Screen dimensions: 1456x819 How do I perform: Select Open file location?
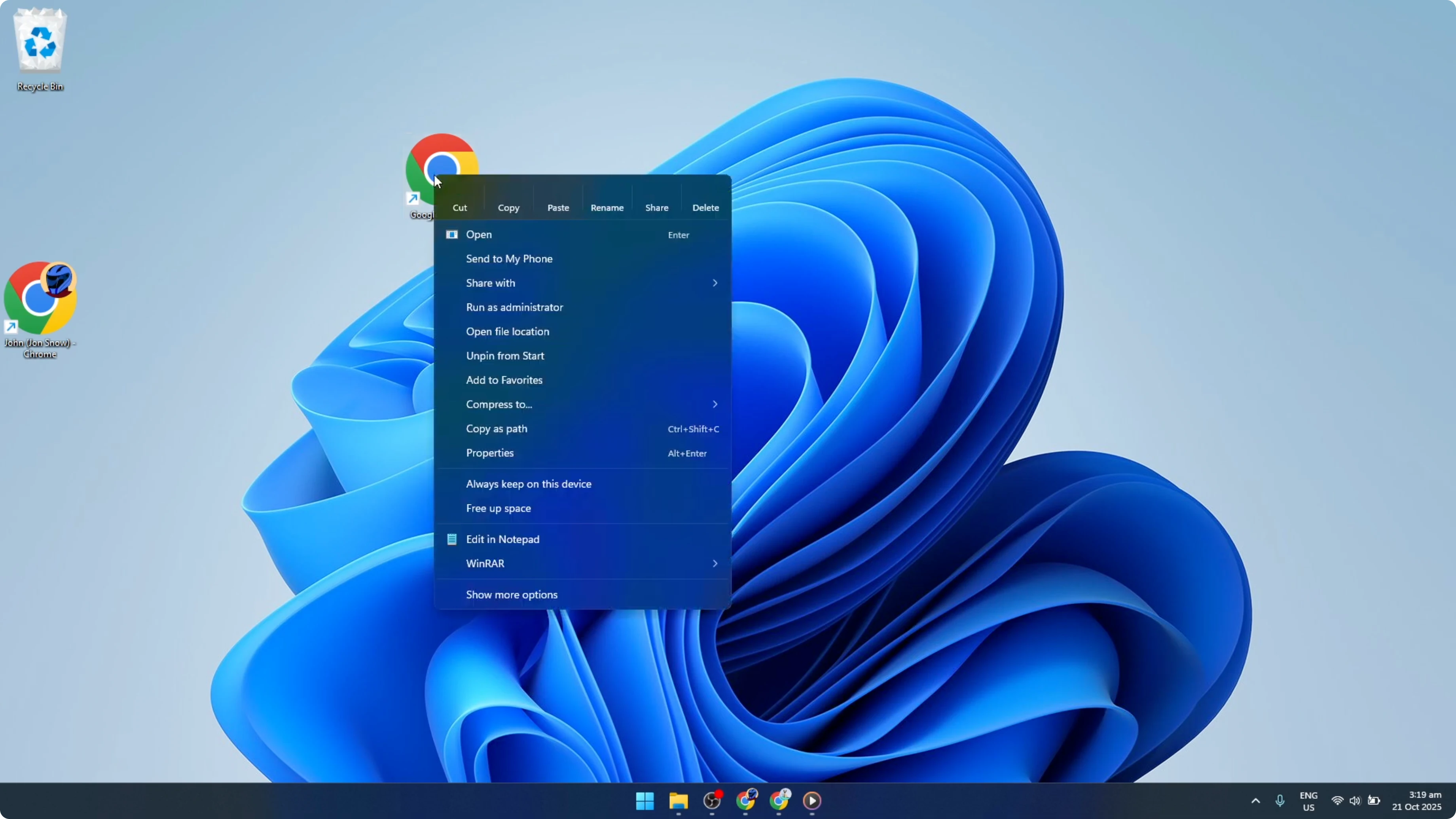click(508, 331)
